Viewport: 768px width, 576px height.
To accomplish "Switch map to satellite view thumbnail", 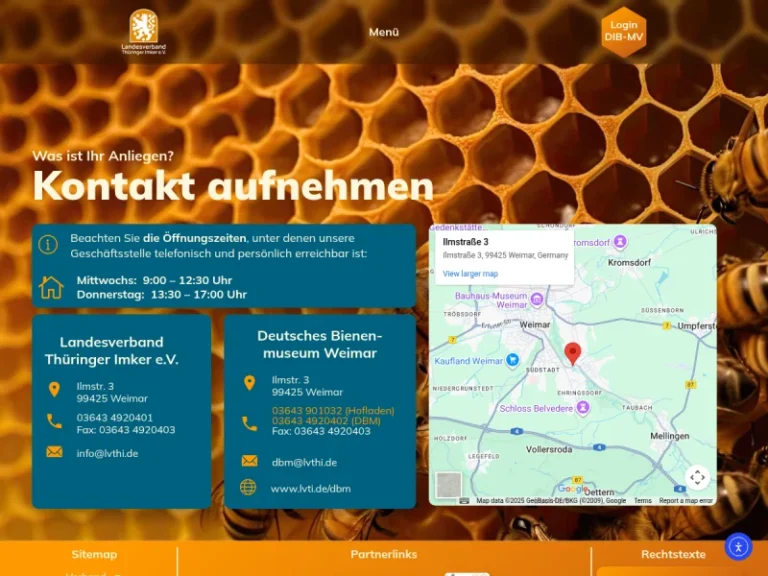I will point(449,485).
